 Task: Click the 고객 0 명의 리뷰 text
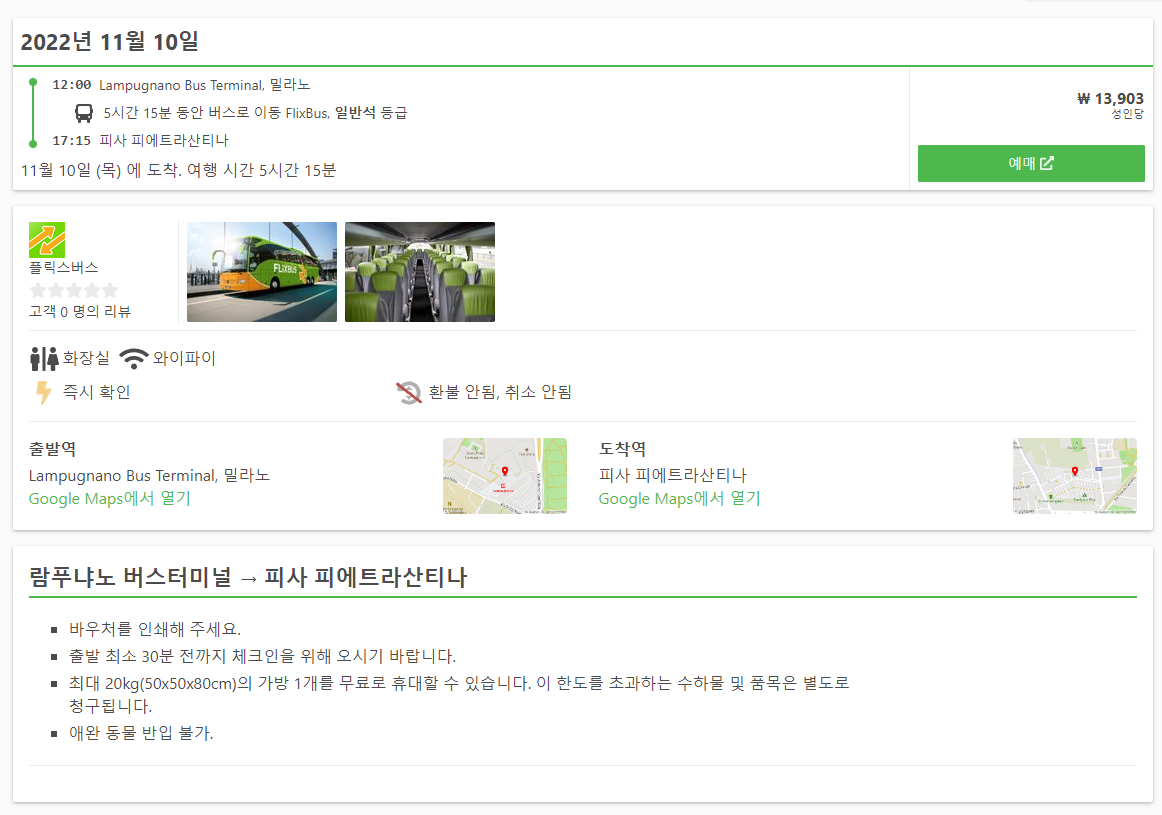80,312
